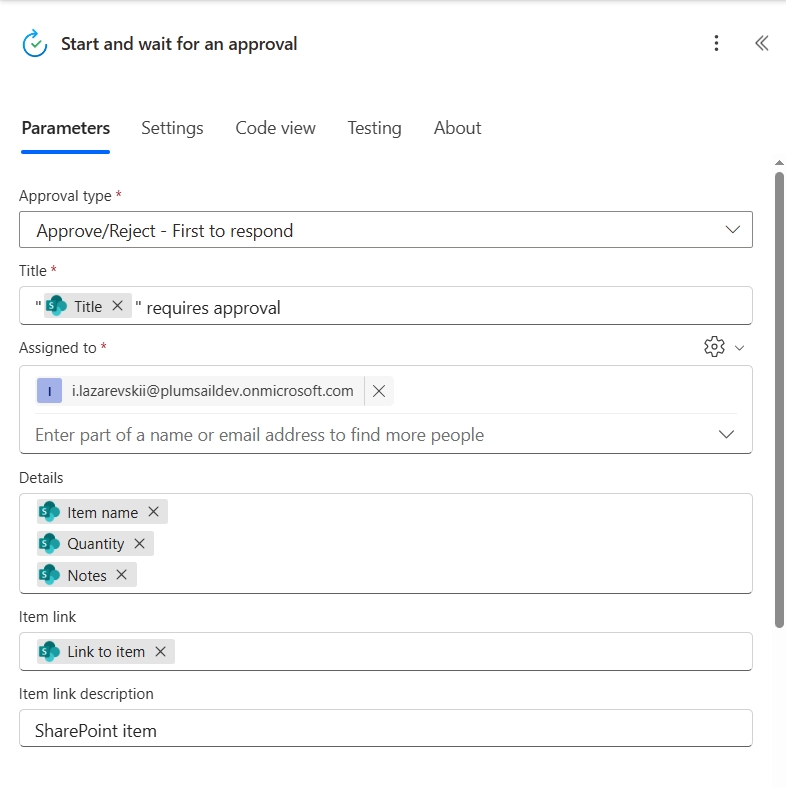Remove the Notes token from Details

(x=121, y=574)
